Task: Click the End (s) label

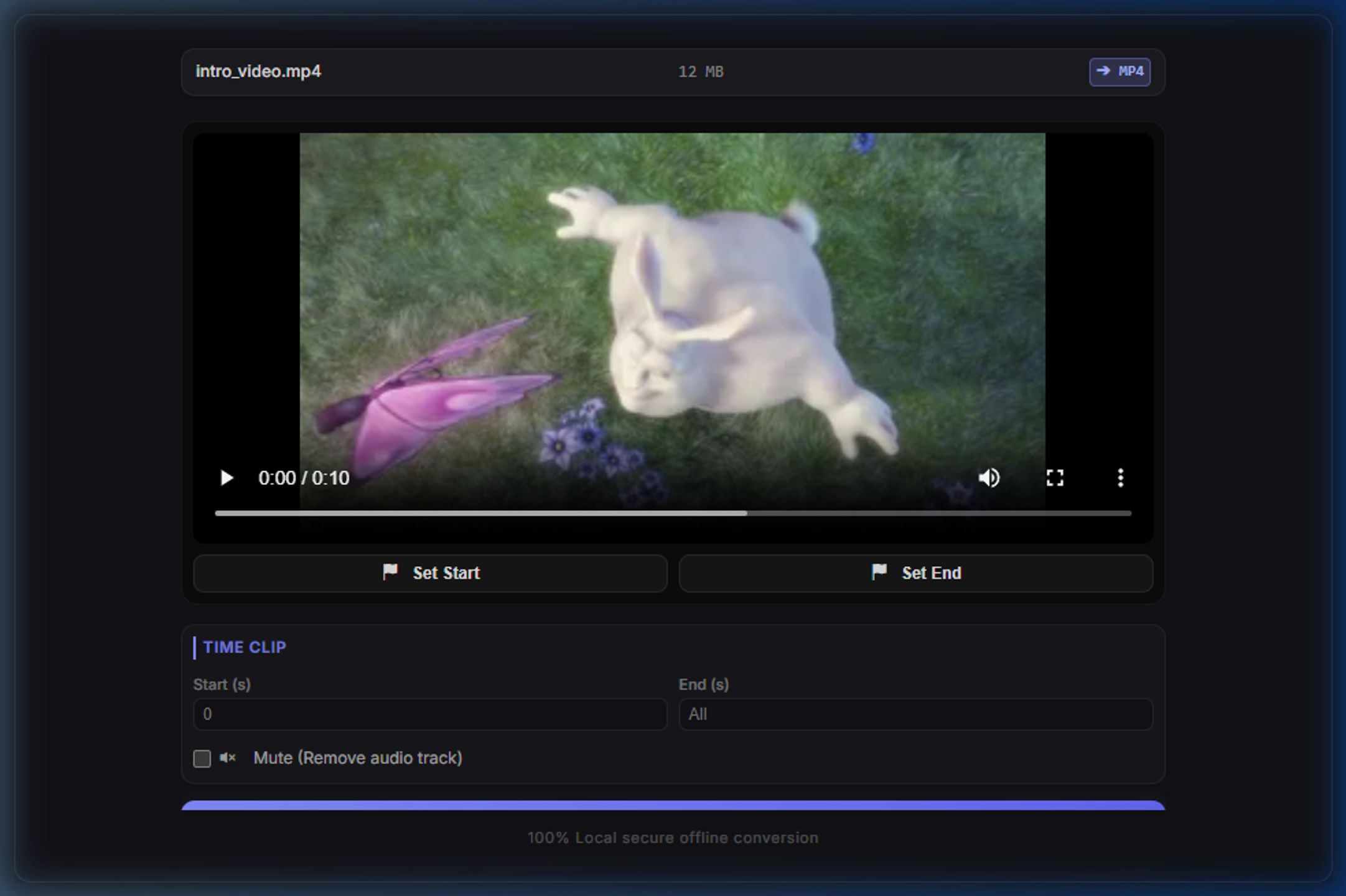Action: pyautogui.click(x=704, y=684)
